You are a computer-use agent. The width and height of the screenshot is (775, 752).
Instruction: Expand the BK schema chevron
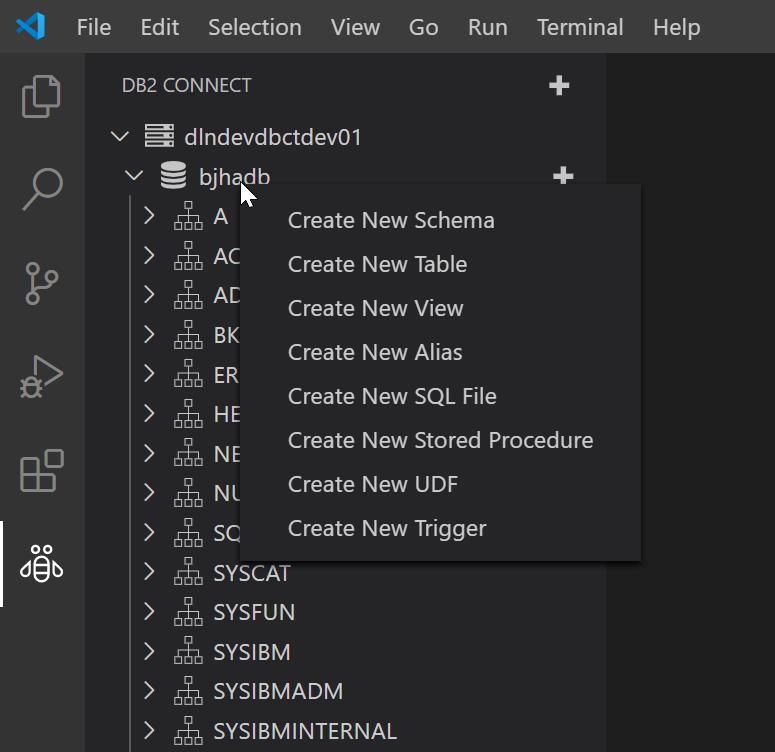(x=149, y=334)
